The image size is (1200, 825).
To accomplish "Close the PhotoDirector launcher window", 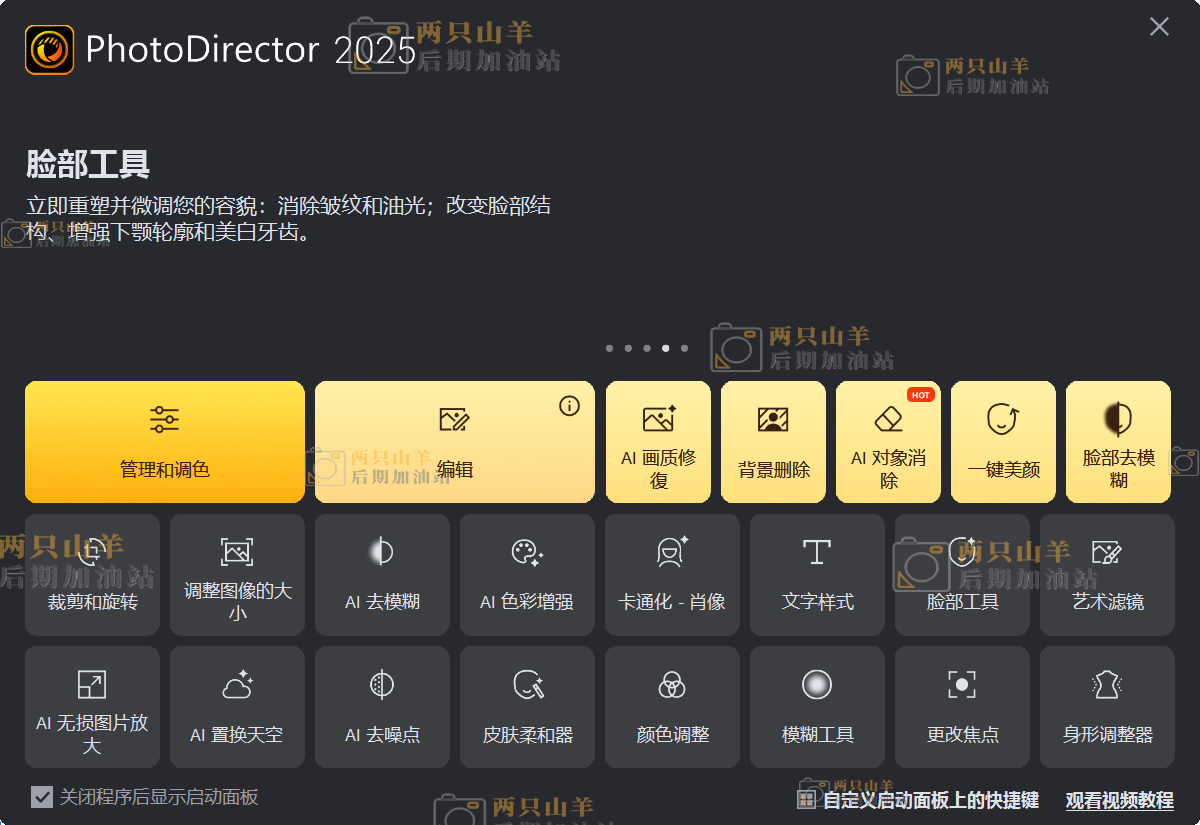I will coord(1159,27).
